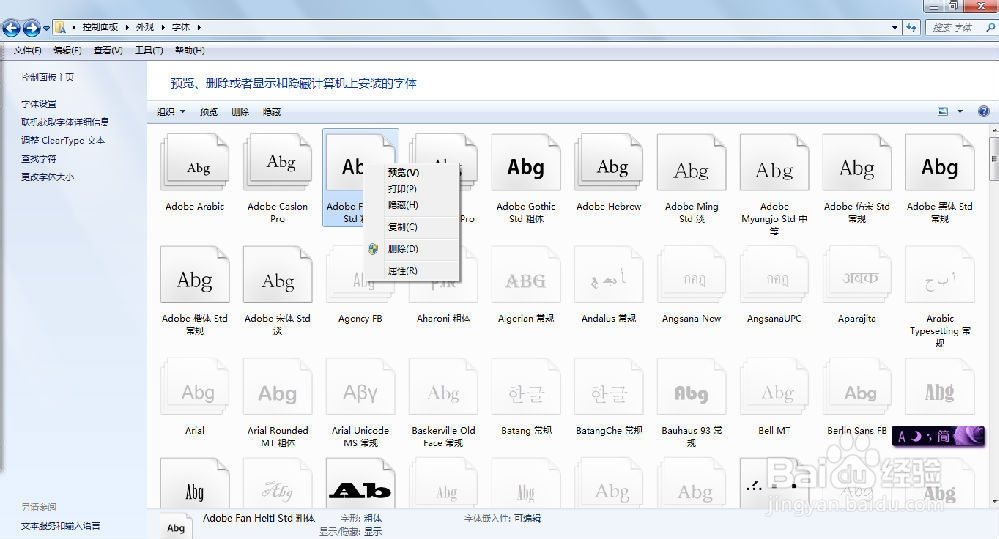
Task: Choose 预览(V) in the context menu
Action: [412, 173]
